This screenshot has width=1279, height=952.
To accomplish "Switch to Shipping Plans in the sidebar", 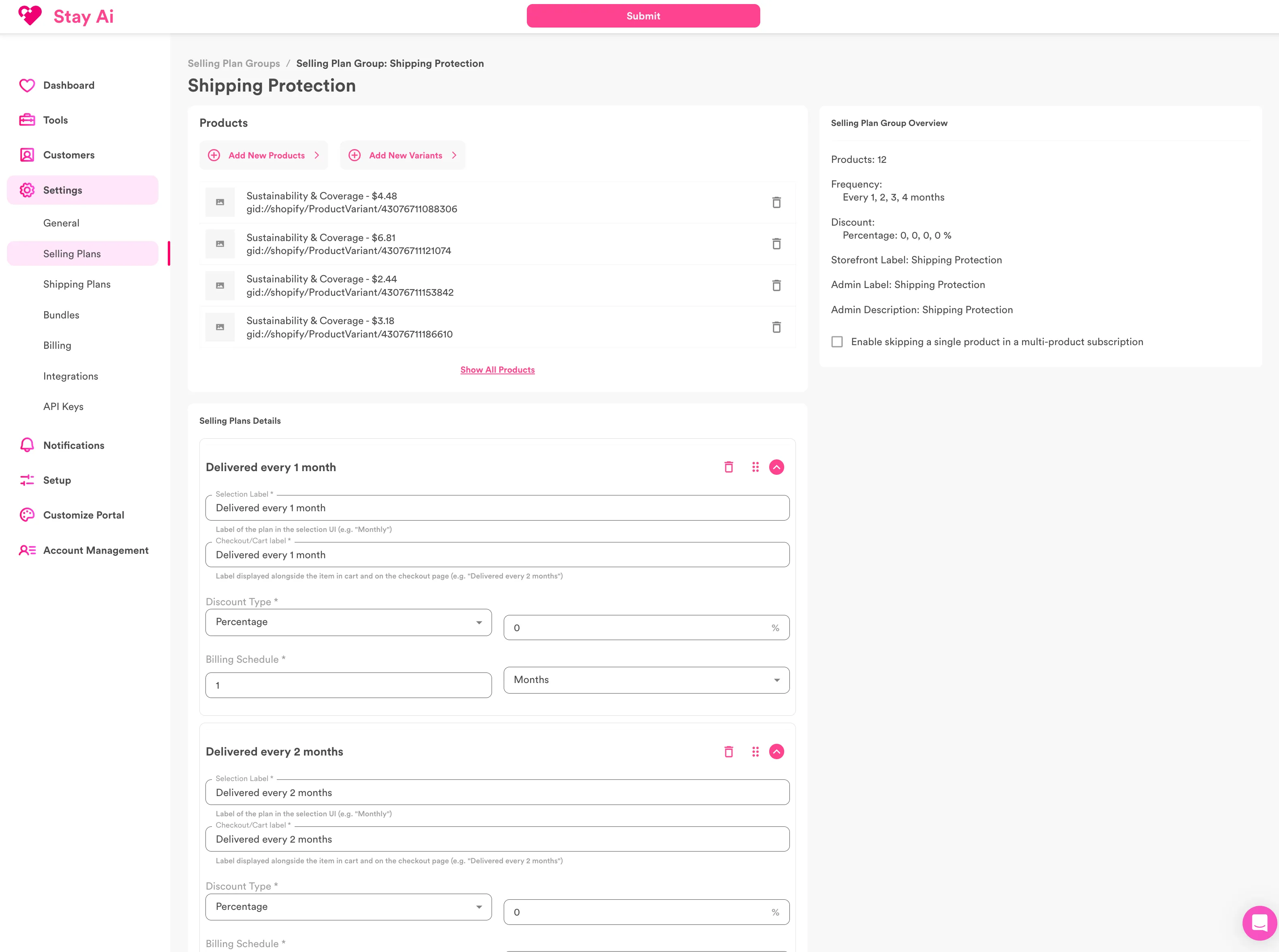I will point(77,284).
